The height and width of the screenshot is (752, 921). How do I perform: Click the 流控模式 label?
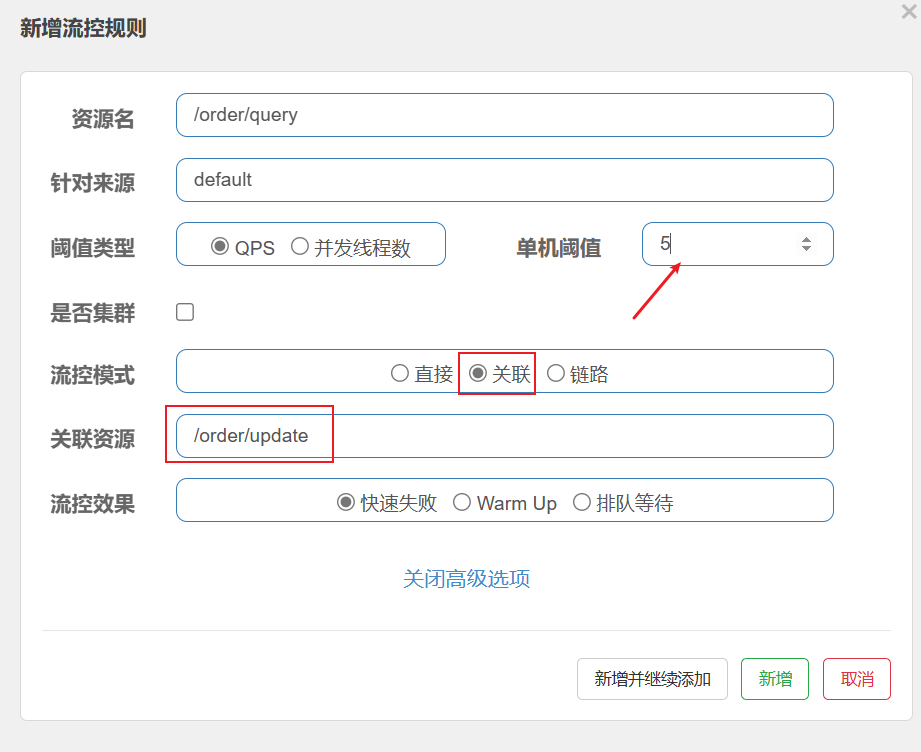coord(93,375)
